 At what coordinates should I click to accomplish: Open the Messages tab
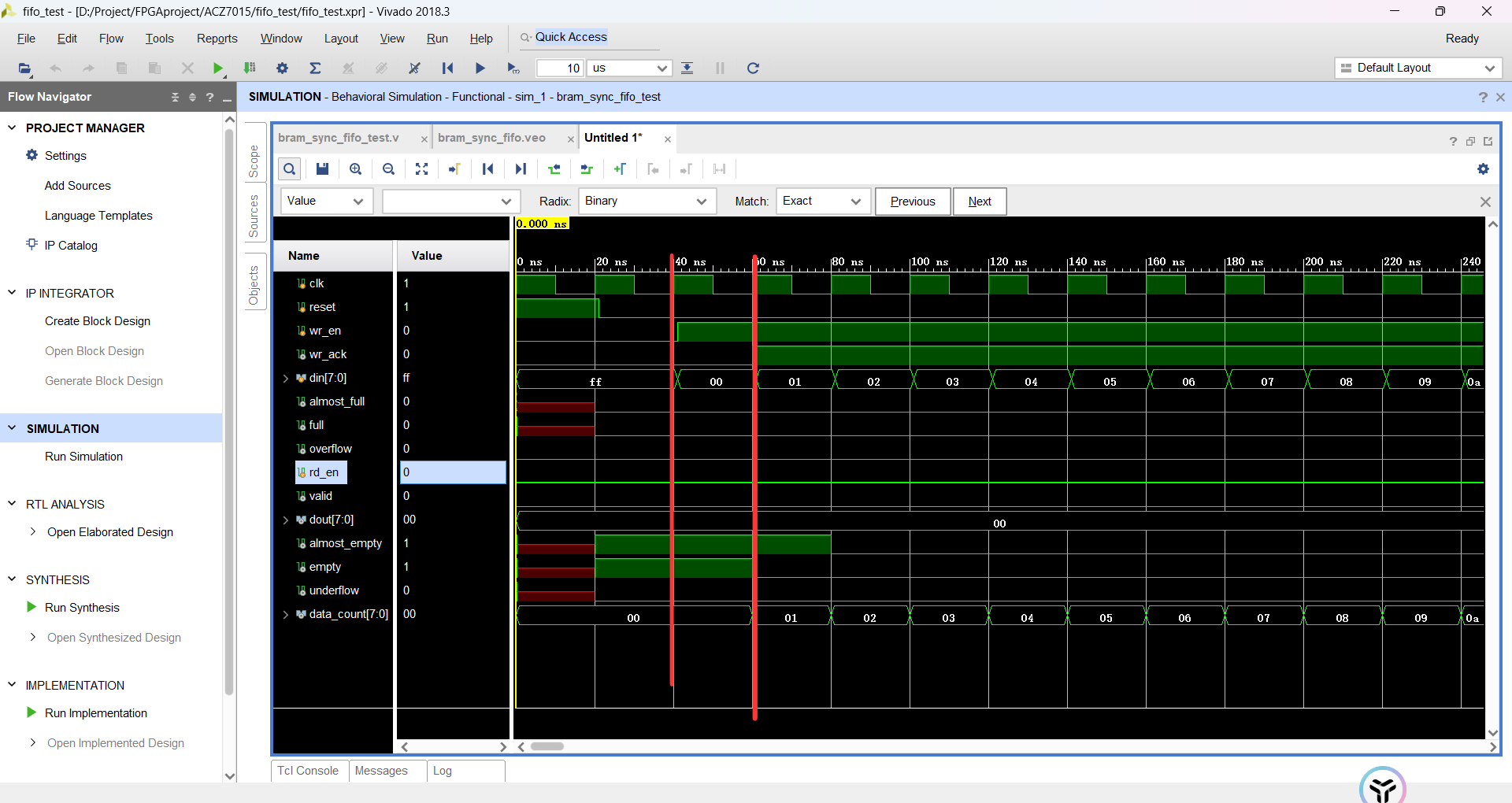click(x=381, y=771)
